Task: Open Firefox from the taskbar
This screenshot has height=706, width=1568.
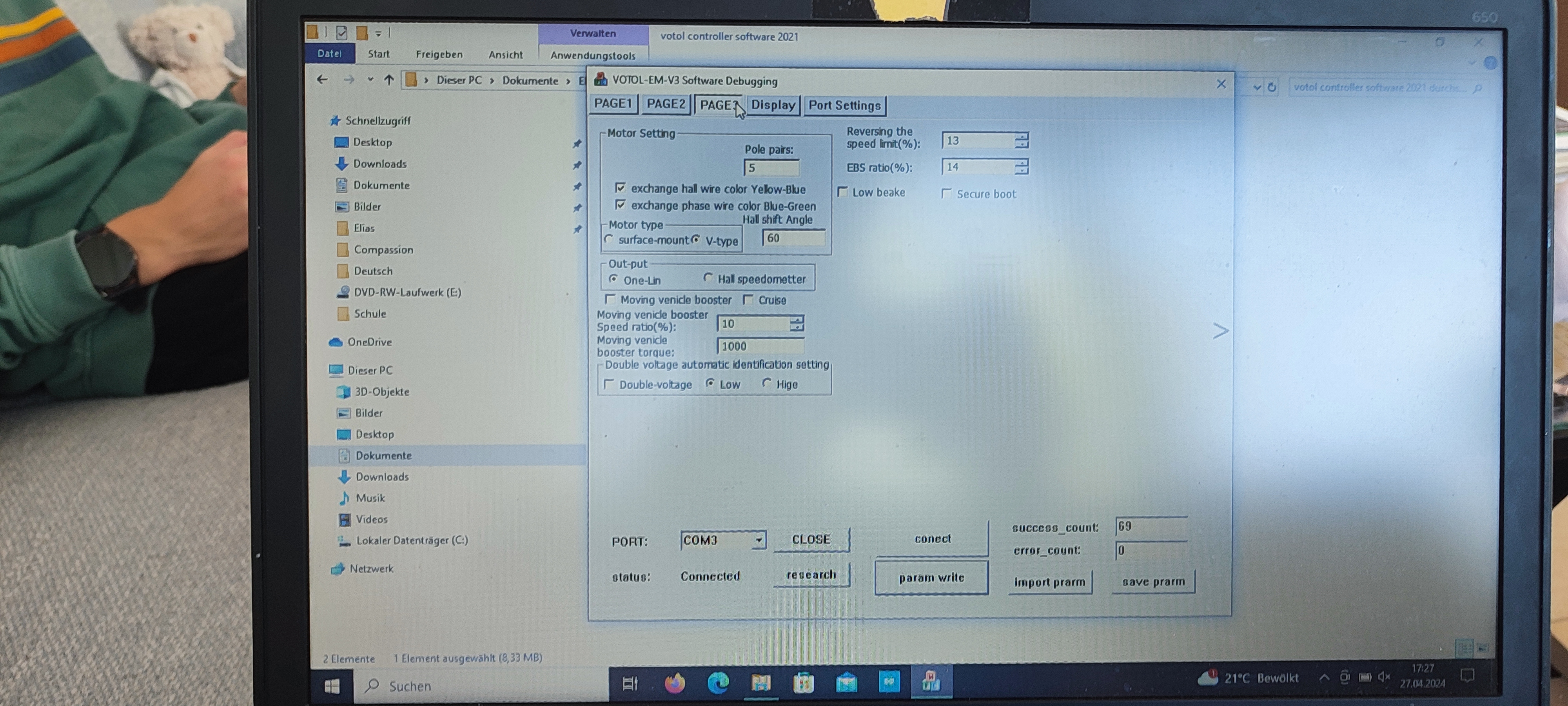Action: 674,684
